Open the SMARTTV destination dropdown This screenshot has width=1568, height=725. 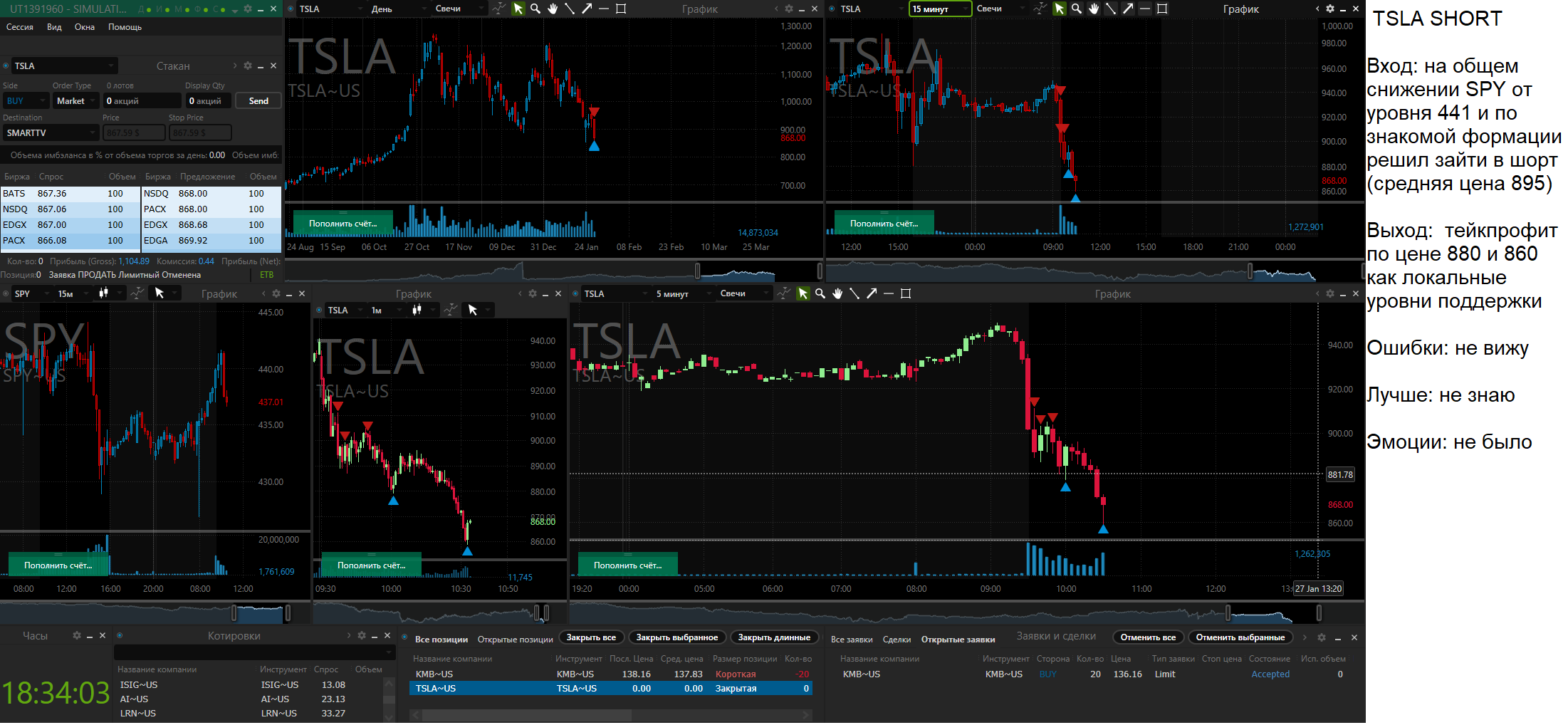[51, 132]
